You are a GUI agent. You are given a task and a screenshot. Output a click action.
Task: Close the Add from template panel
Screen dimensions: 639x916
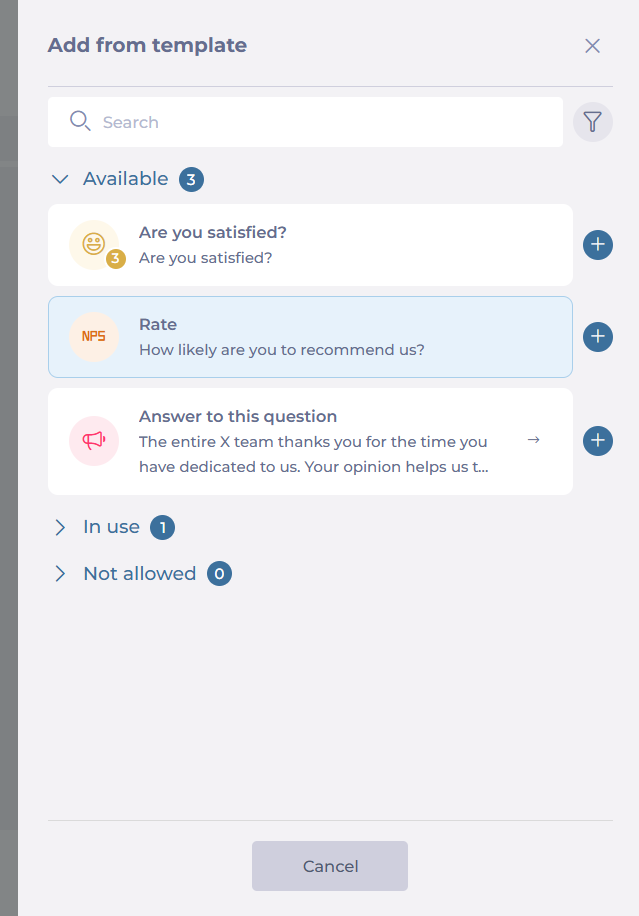(x=592, y=46)
